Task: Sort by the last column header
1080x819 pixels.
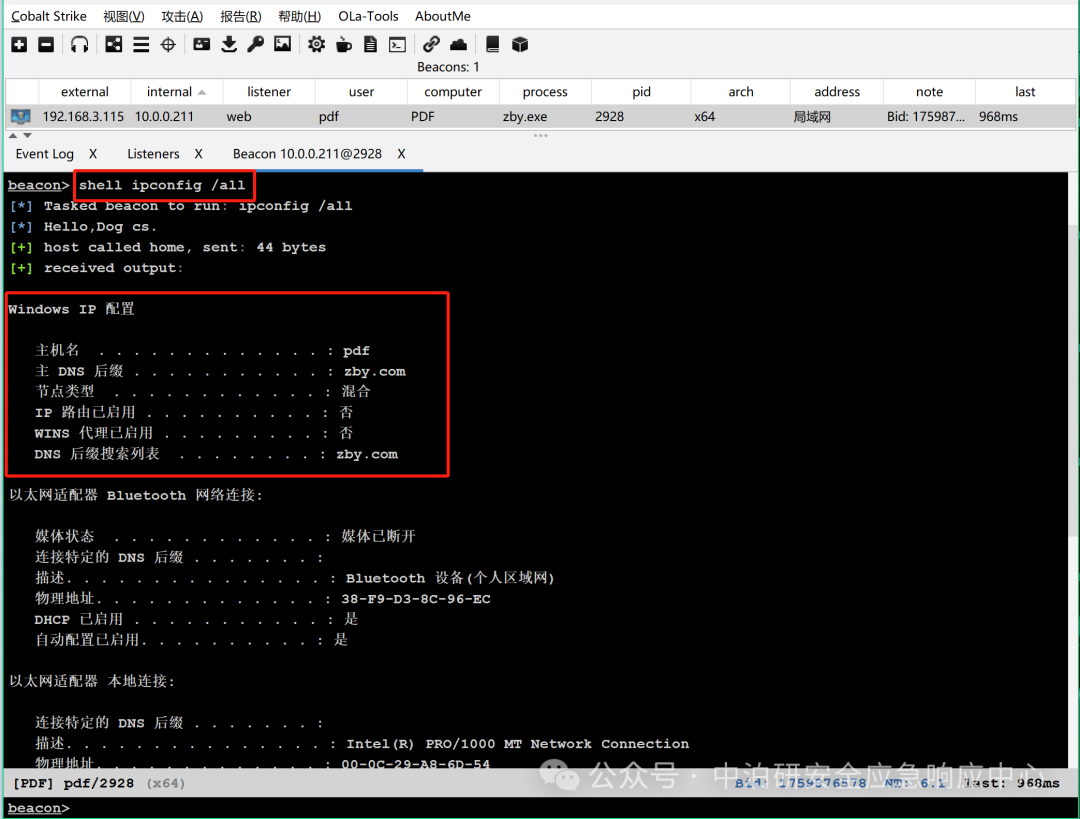Action: tap(1025, 92)
